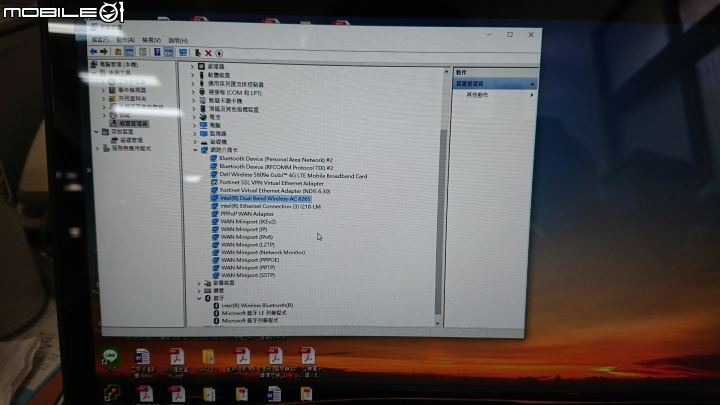Click the red X uninstall device icon
The height and width of the screenshot is (405, 720).
click(208, 53)
